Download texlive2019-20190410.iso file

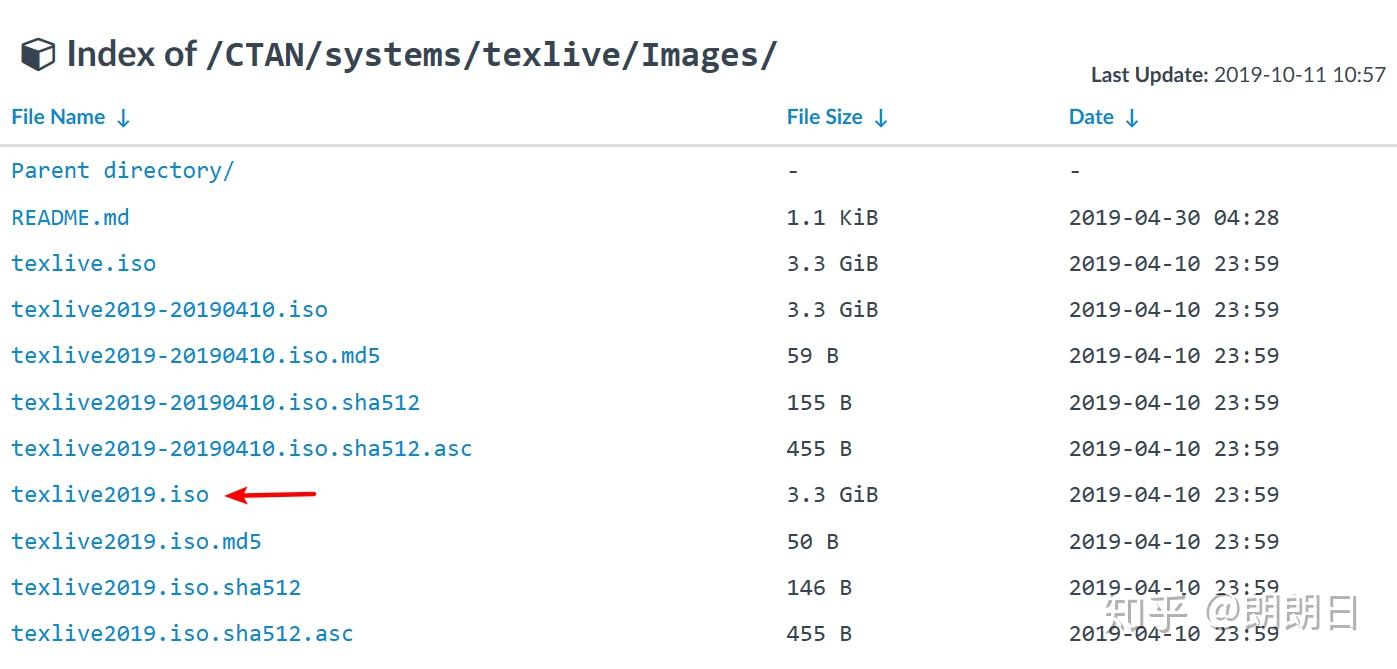pos(169,309)
